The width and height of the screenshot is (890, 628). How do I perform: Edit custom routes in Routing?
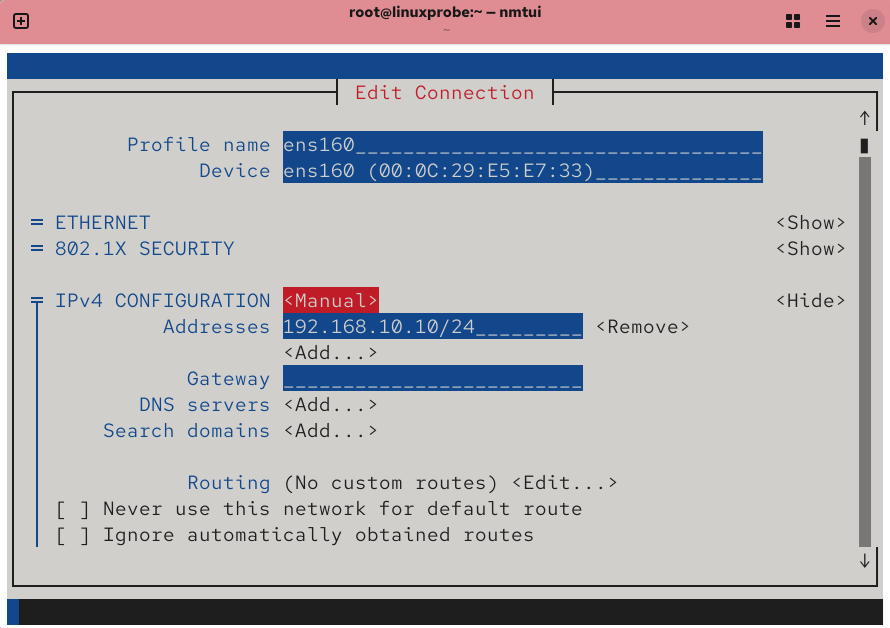point(565,483)
